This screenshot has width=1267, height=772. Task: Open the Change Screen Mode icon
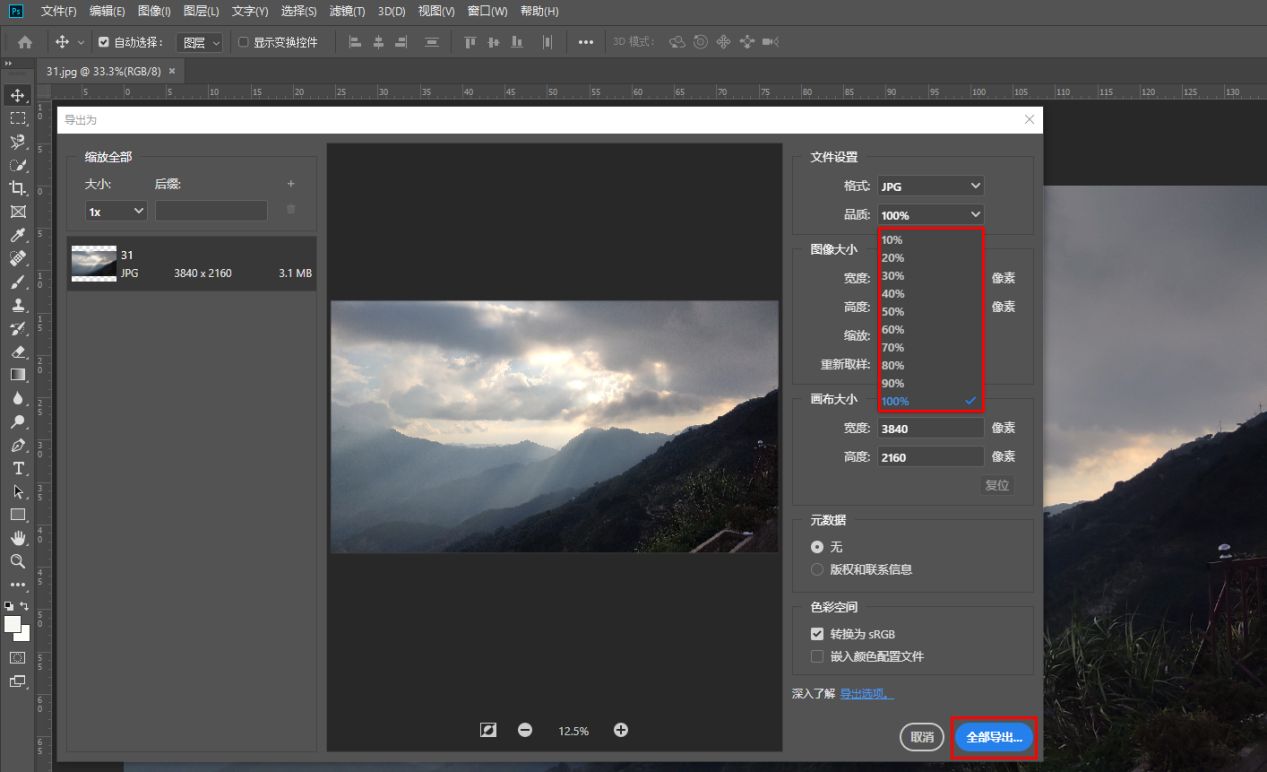pyautogui.click(x=18, y=682)
